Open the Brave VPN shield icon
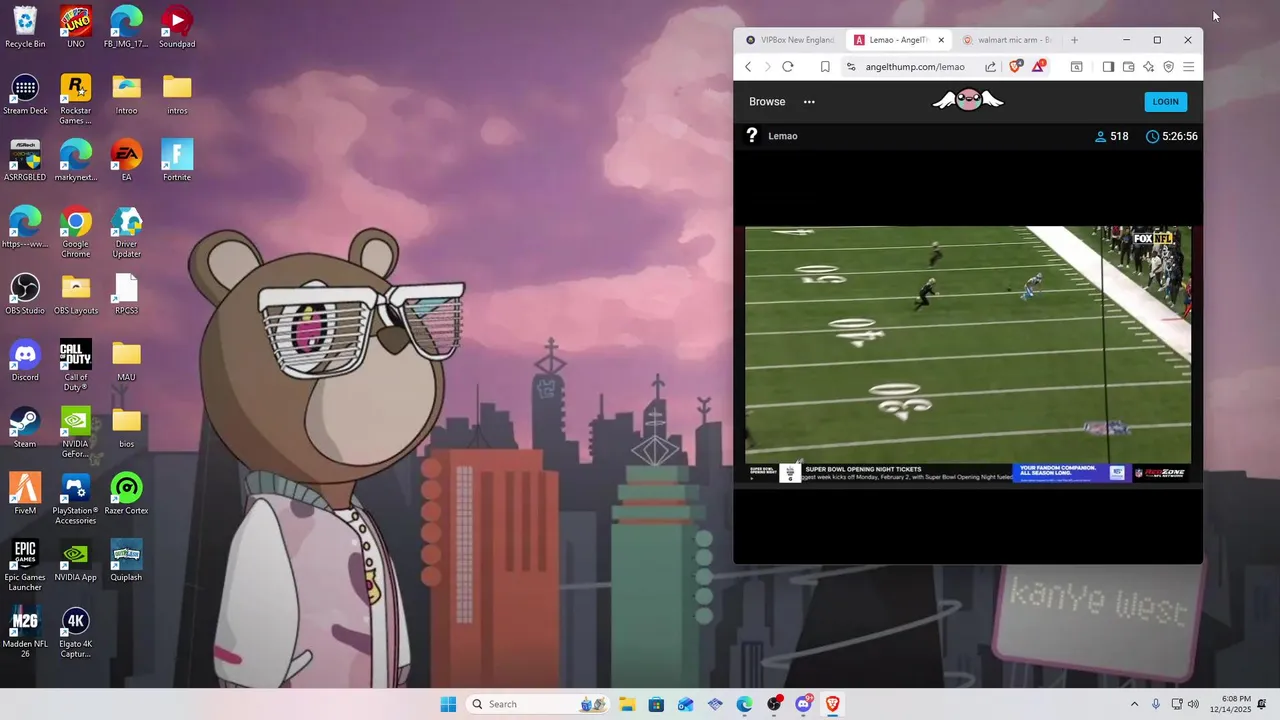The height and width of the screenshot is (720, 1280). click(x=1168, y=67)
